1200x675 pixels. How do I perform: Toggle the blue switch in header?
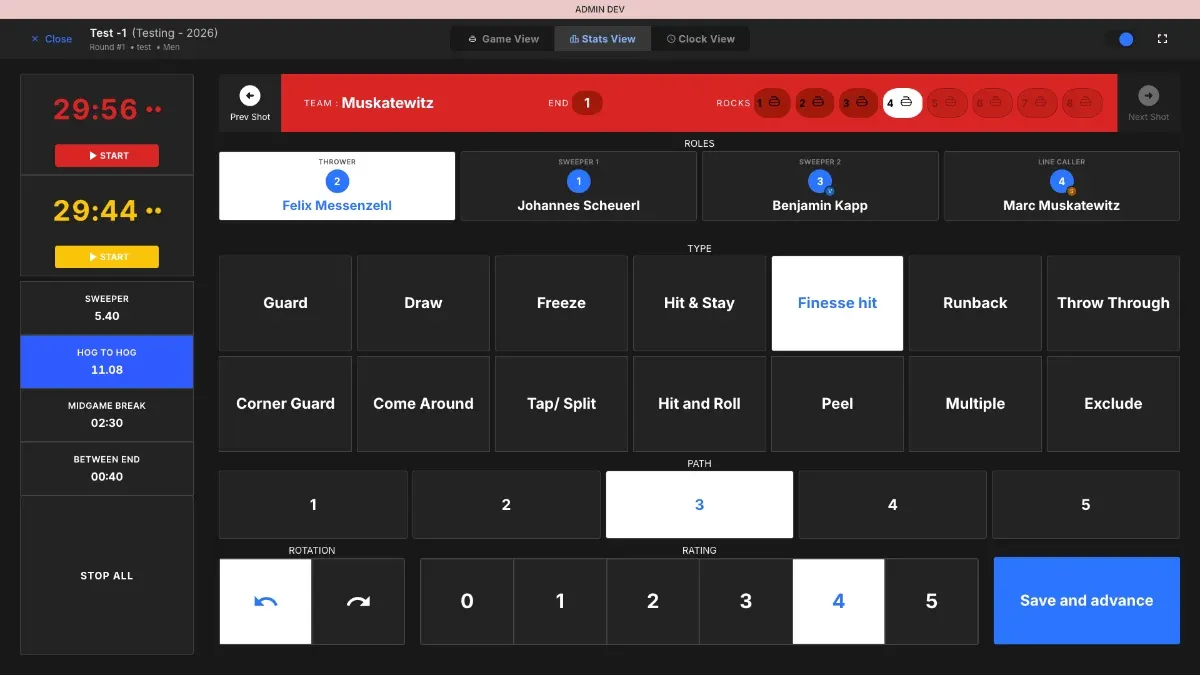1120,39
